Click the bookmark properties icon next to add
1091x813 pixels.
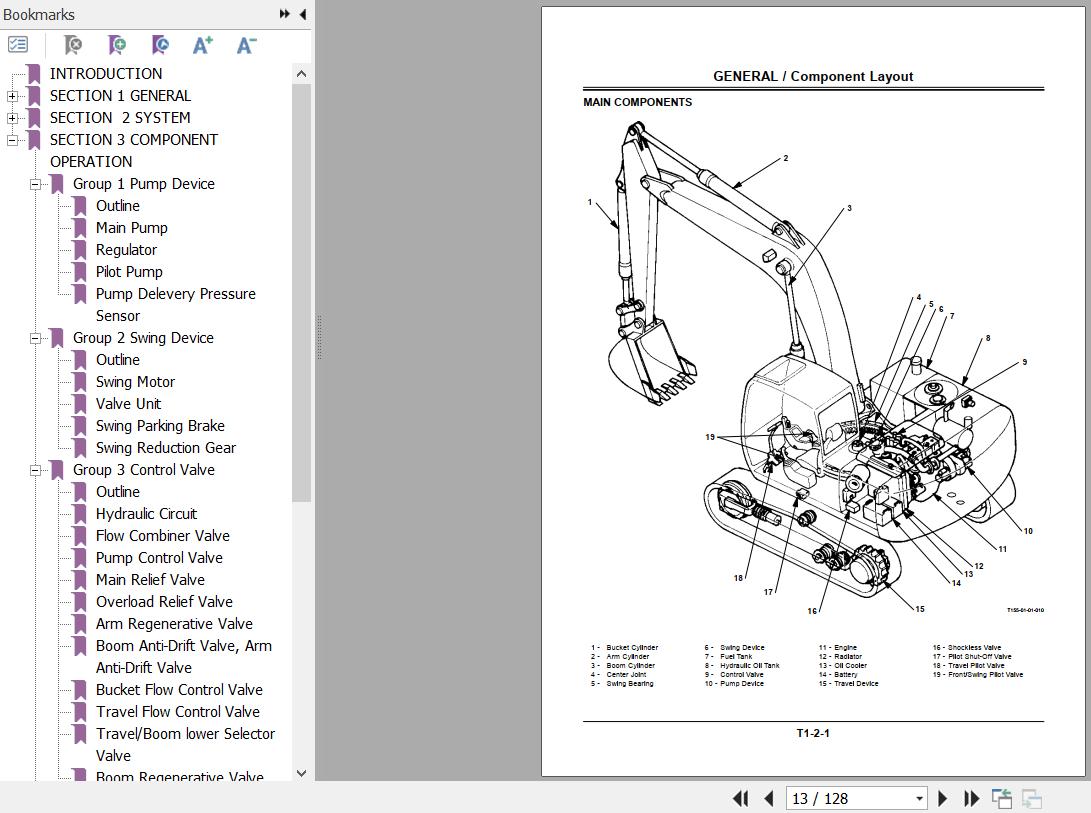[x=160, y=45]
